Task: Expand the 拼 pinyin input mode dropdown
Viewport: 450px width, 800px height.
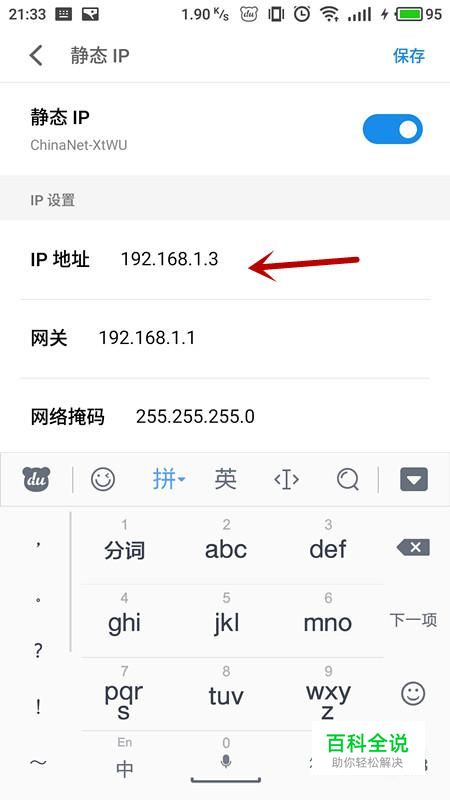Action: click(169, 480)
